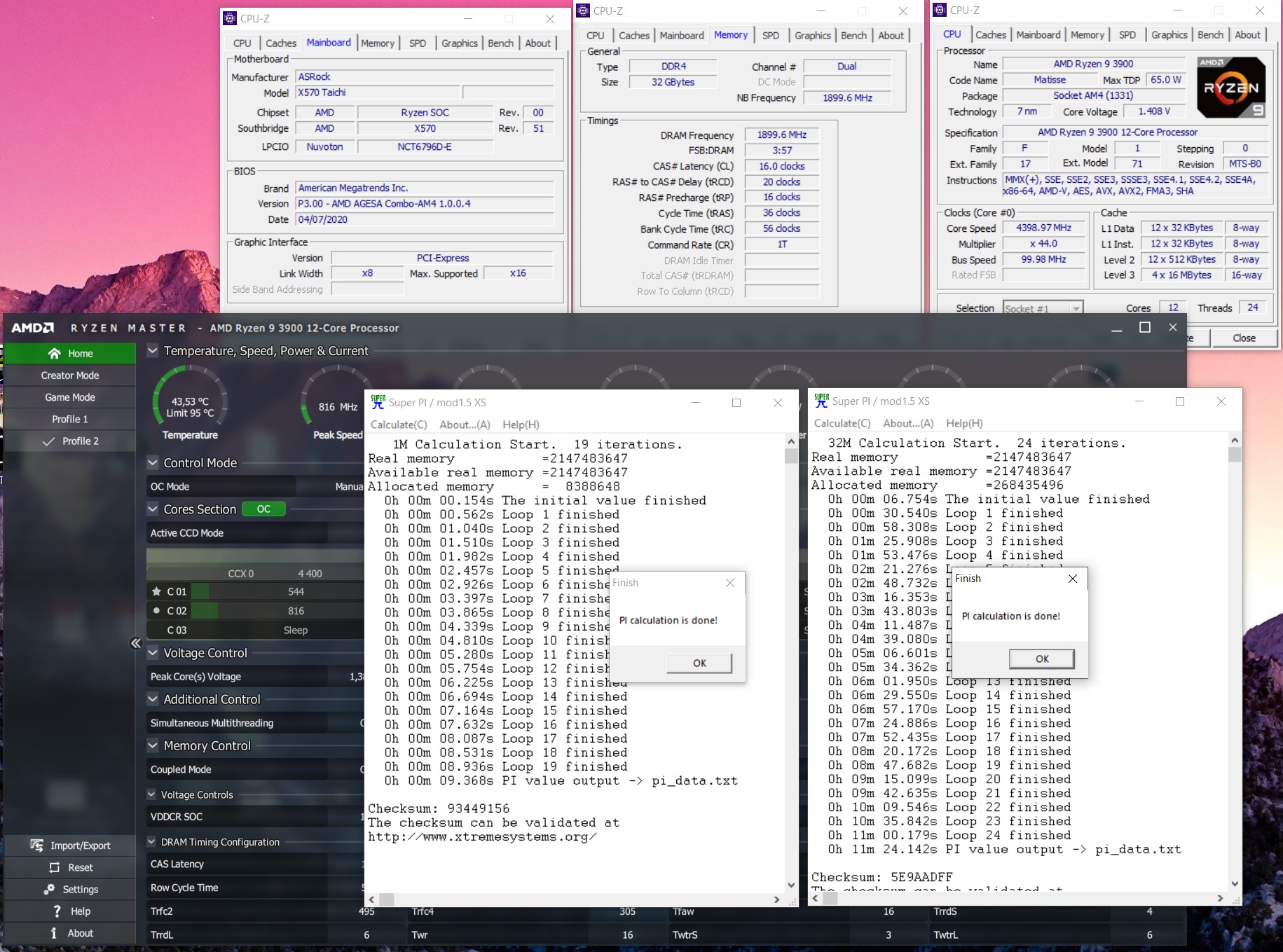Click OK in the 32M Finish dialog

(1042, 658)
